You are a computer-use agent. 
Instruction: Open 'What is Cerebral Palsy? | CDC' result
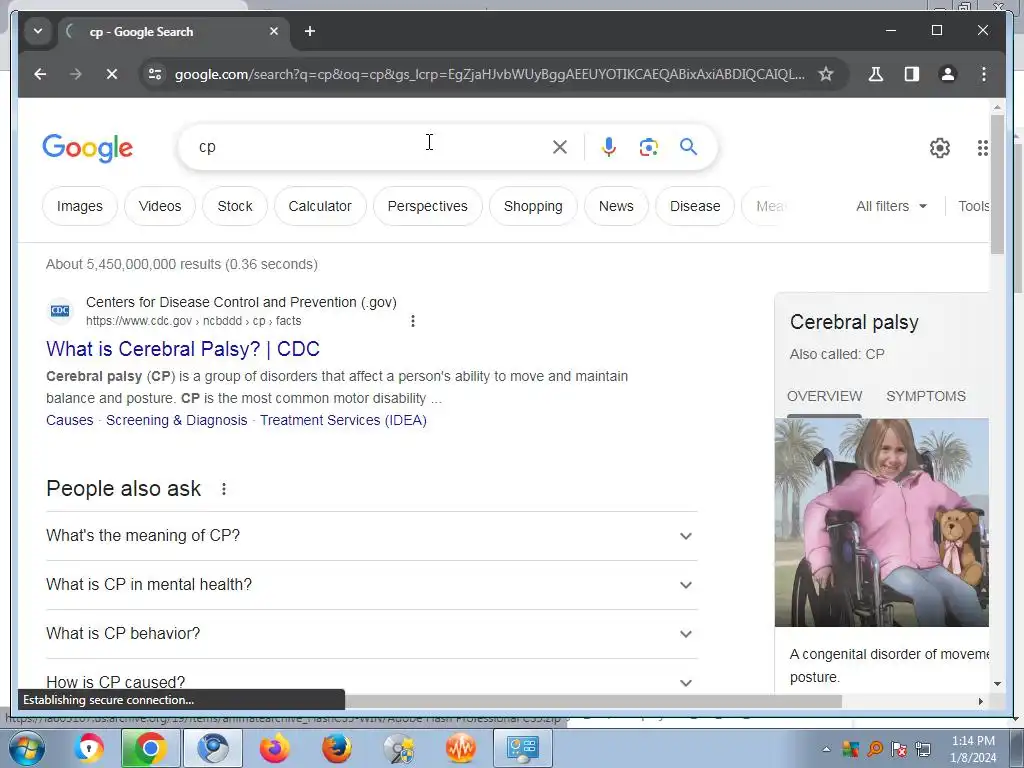coord(183,349)
